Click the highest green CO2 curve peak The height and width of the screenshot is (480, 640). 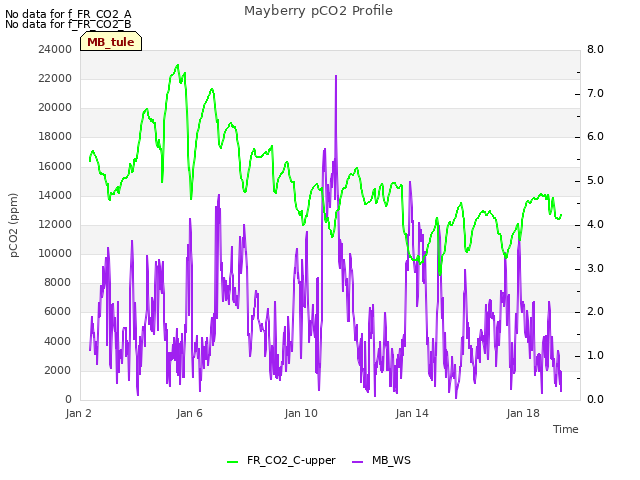click(178, 65)
